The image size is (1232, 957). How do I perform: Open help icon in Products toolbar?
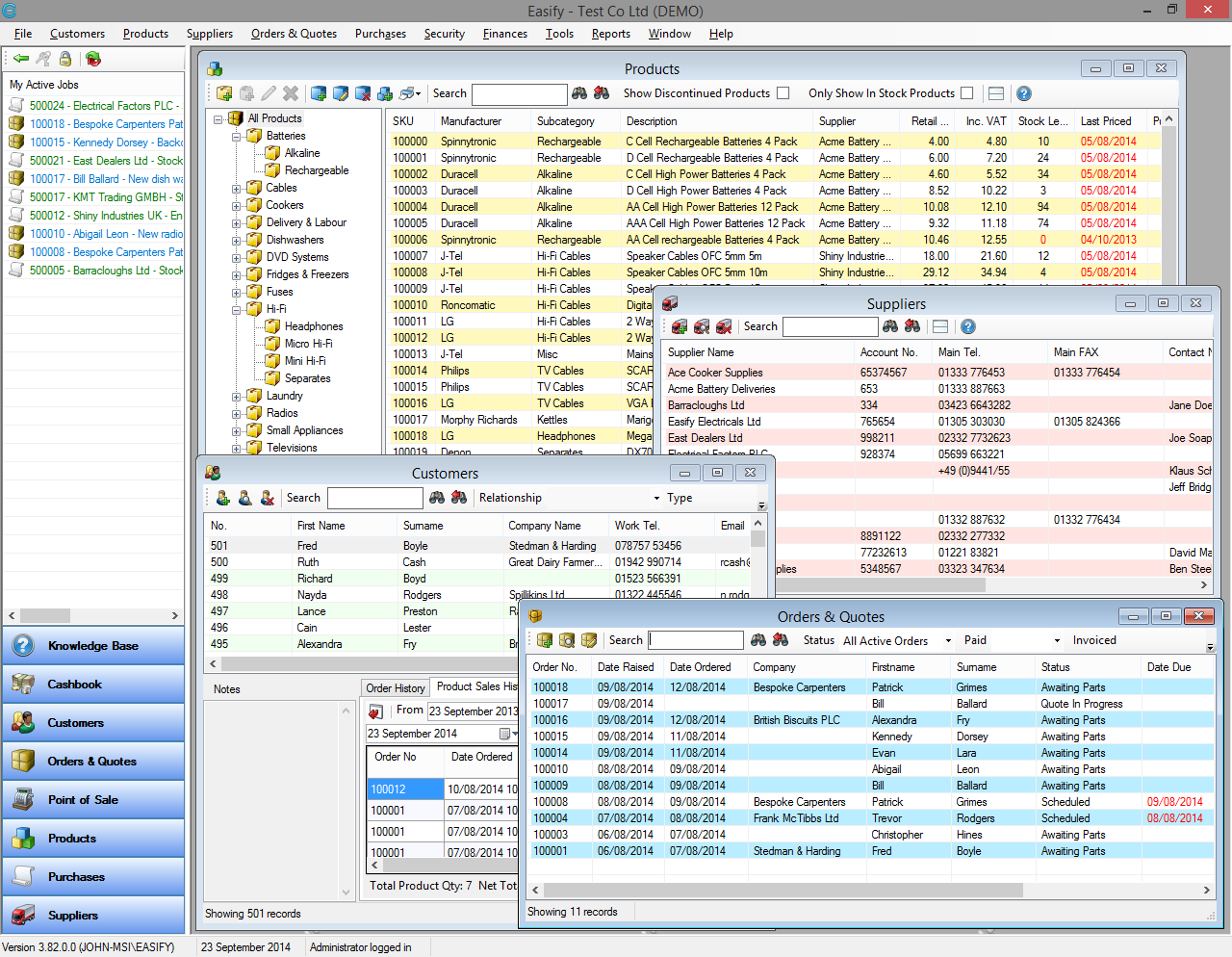[1024, 93]
